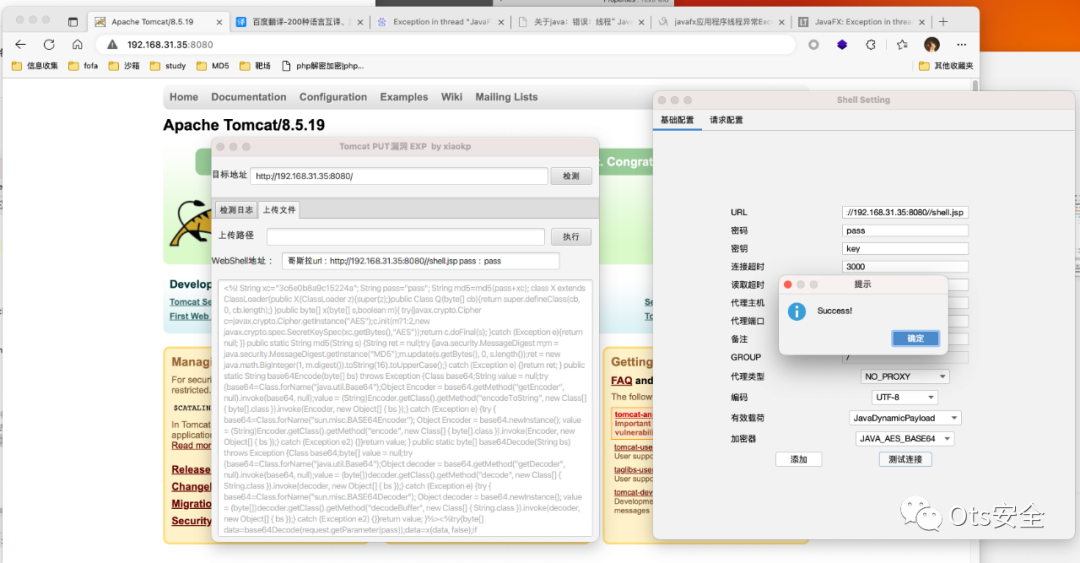
Task: Open the Tomcat Configuration menu link
Action: tap(333, 97)
